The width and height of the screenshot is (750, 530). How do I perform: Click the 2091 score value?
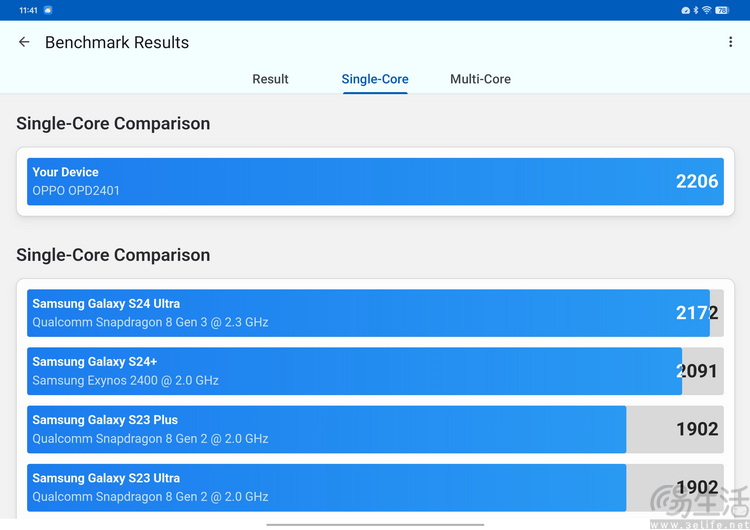pyautogui.click(x=697, y=371)
